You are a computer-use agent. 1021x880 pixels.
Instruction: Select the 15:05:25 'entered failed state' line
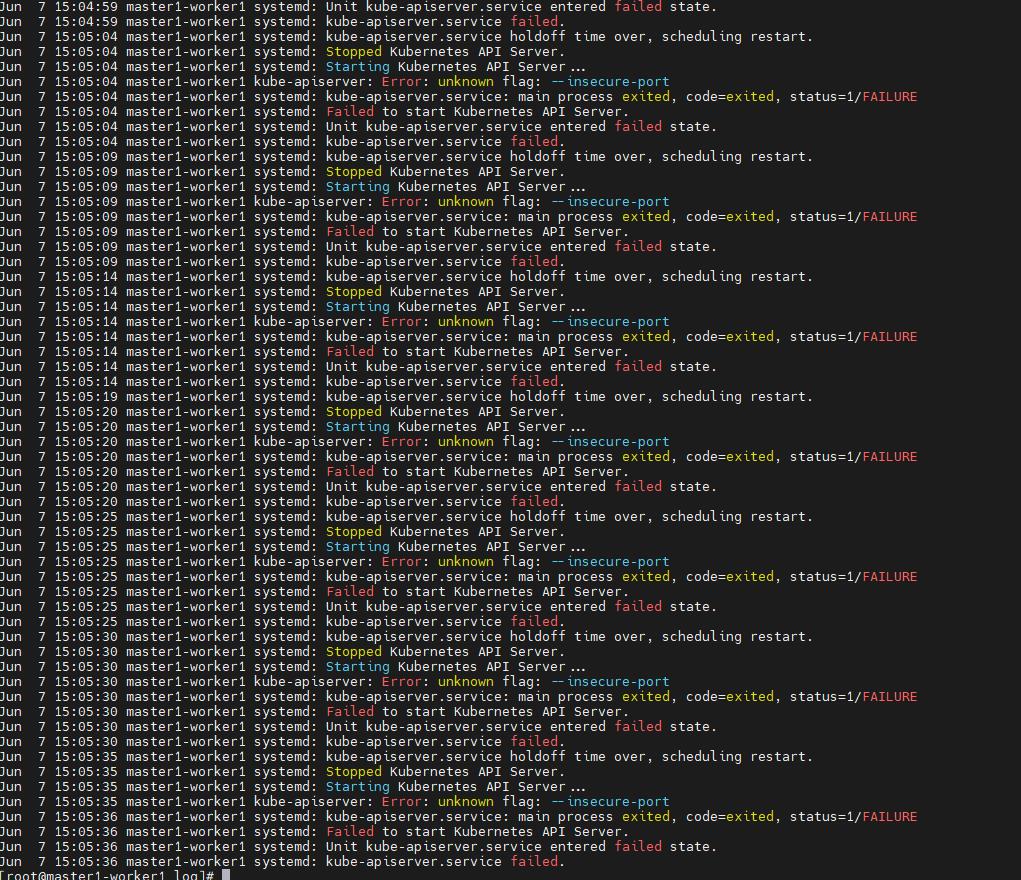click(358, 606)
